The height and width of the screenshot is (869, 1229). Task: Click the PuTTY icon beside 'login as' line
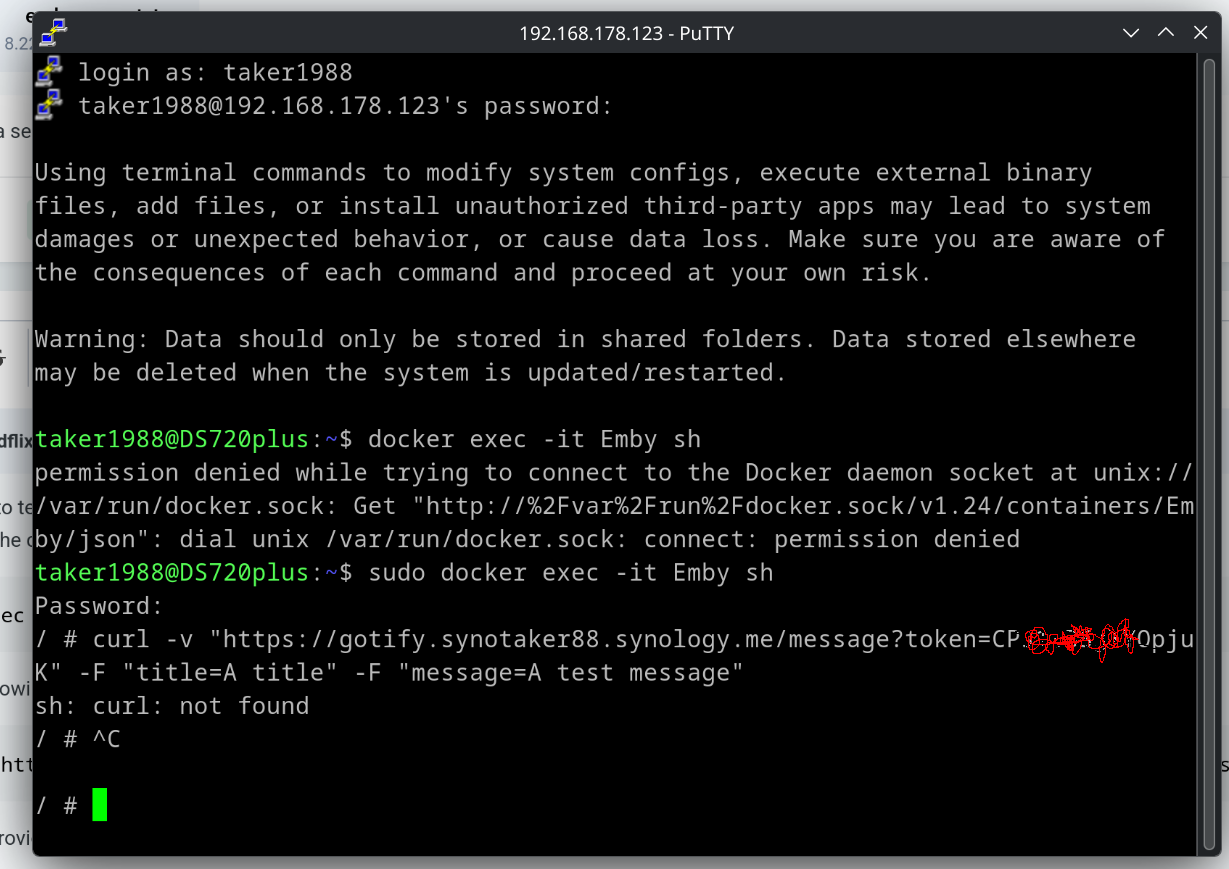pyautogui.click(x=48, y=72)
